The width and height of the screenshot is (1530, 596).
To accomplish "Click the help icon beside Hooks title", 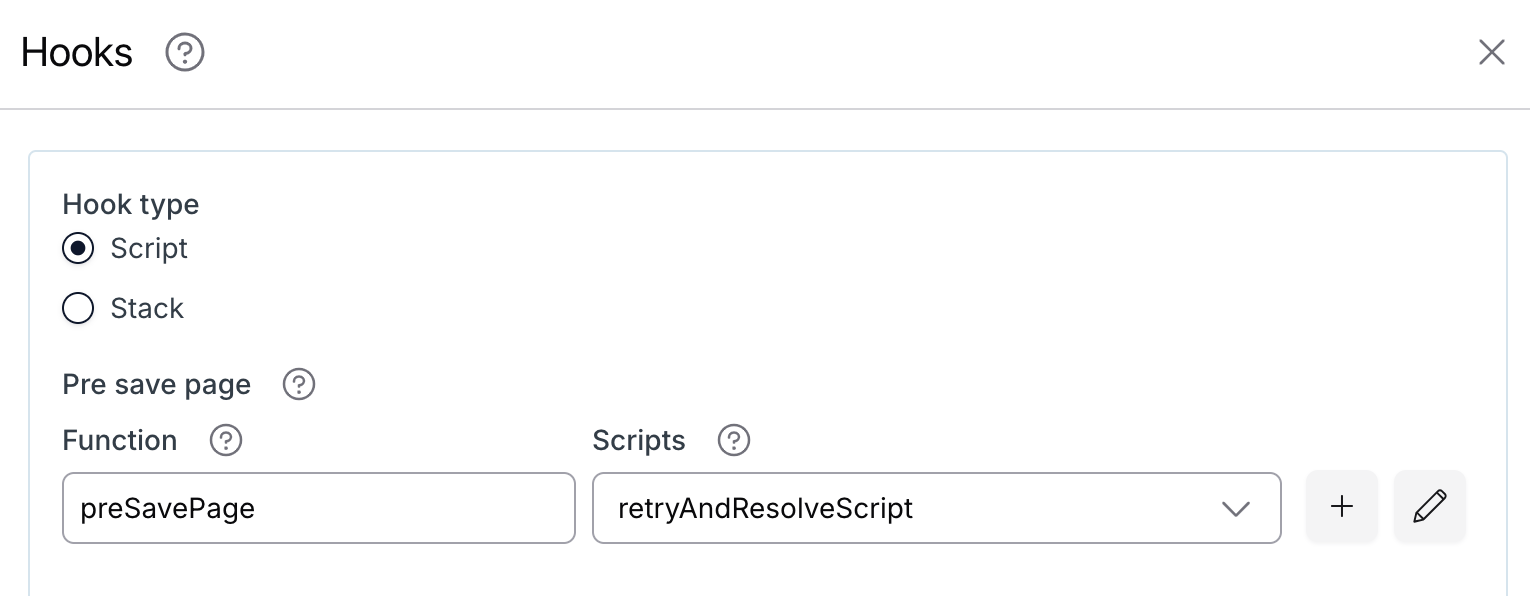I will point(185,52).
